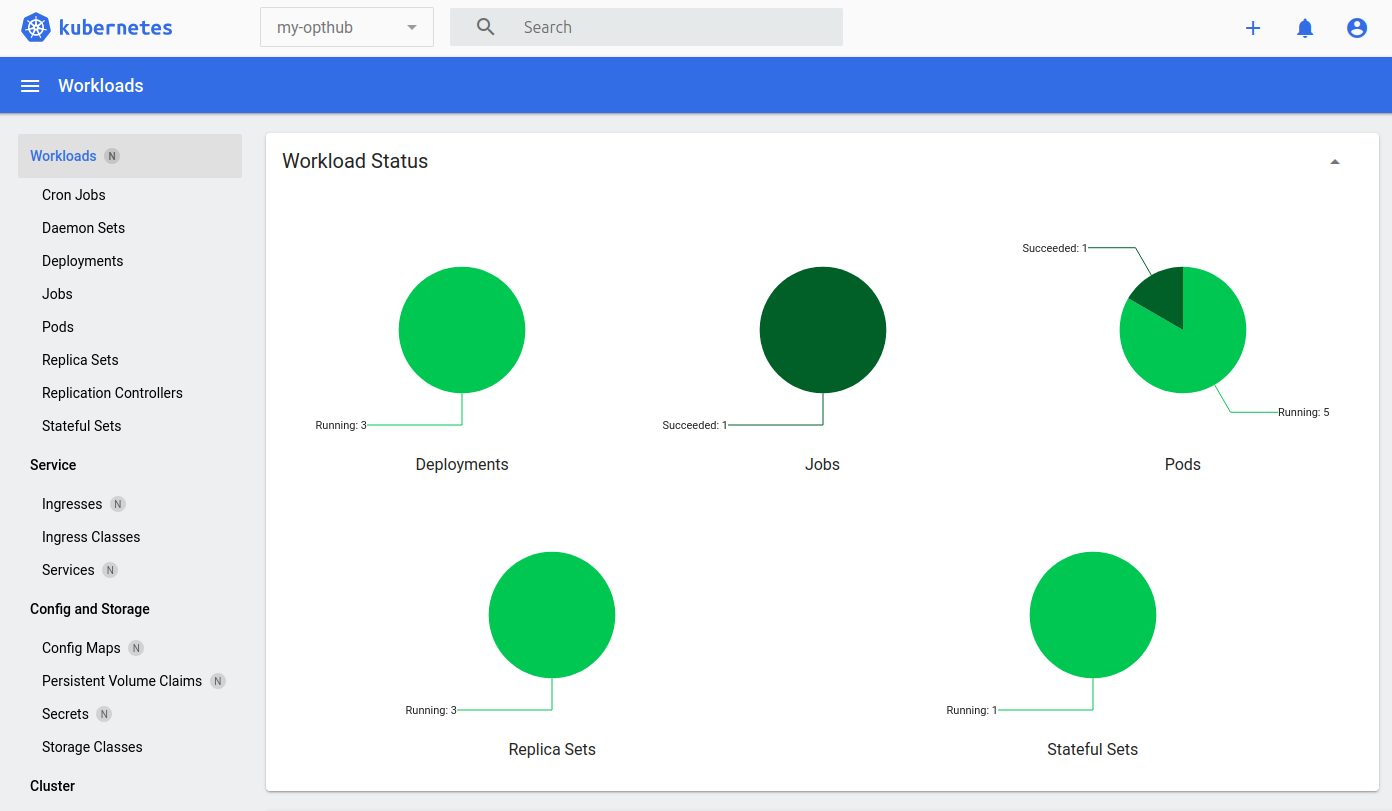Click 'Running: 3' label under Replica Sets chart

(x=431, y=710)
